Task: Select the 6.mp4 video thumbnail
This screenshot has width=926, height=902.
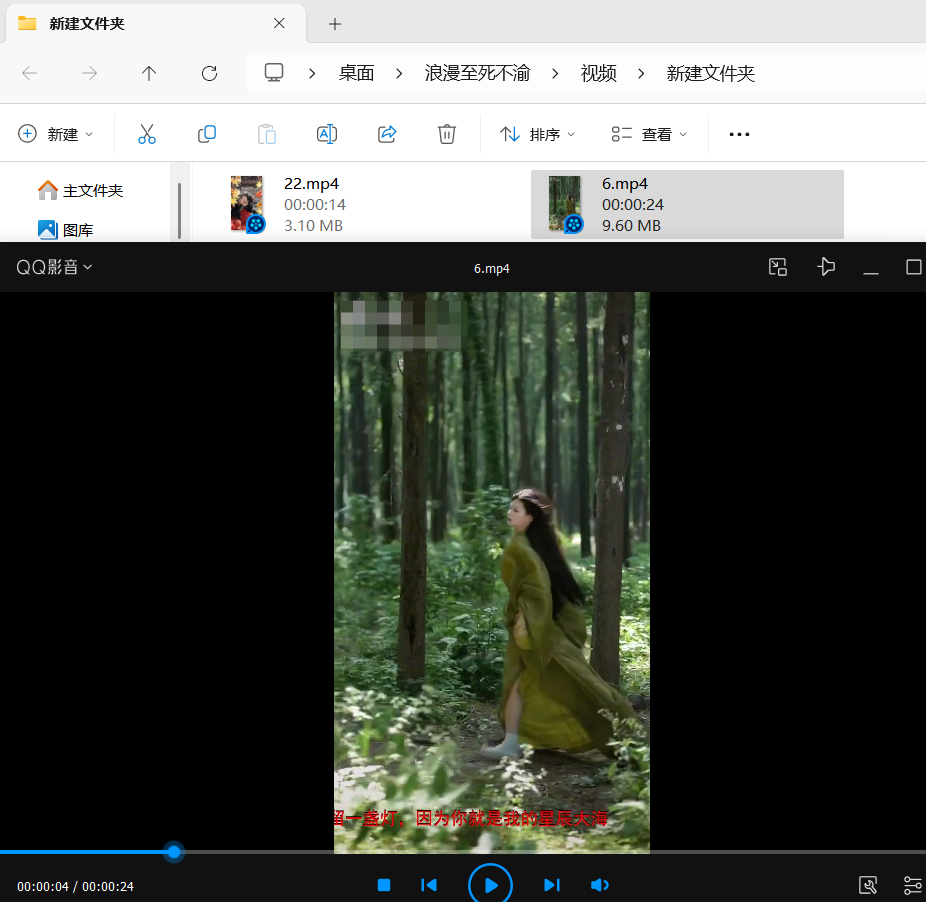Action: [566, 204]
